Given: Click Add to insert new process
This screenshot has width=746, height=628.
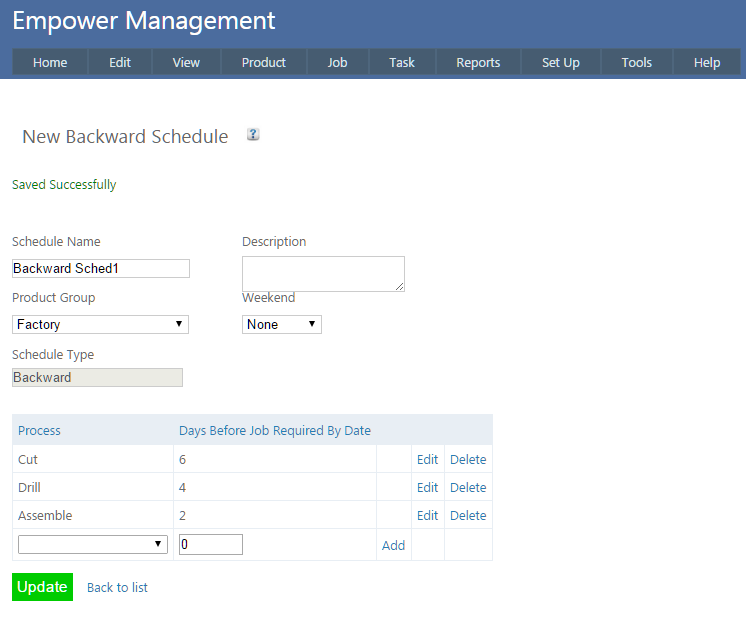Looking at the screenshot, I should (x=393, y=545).
